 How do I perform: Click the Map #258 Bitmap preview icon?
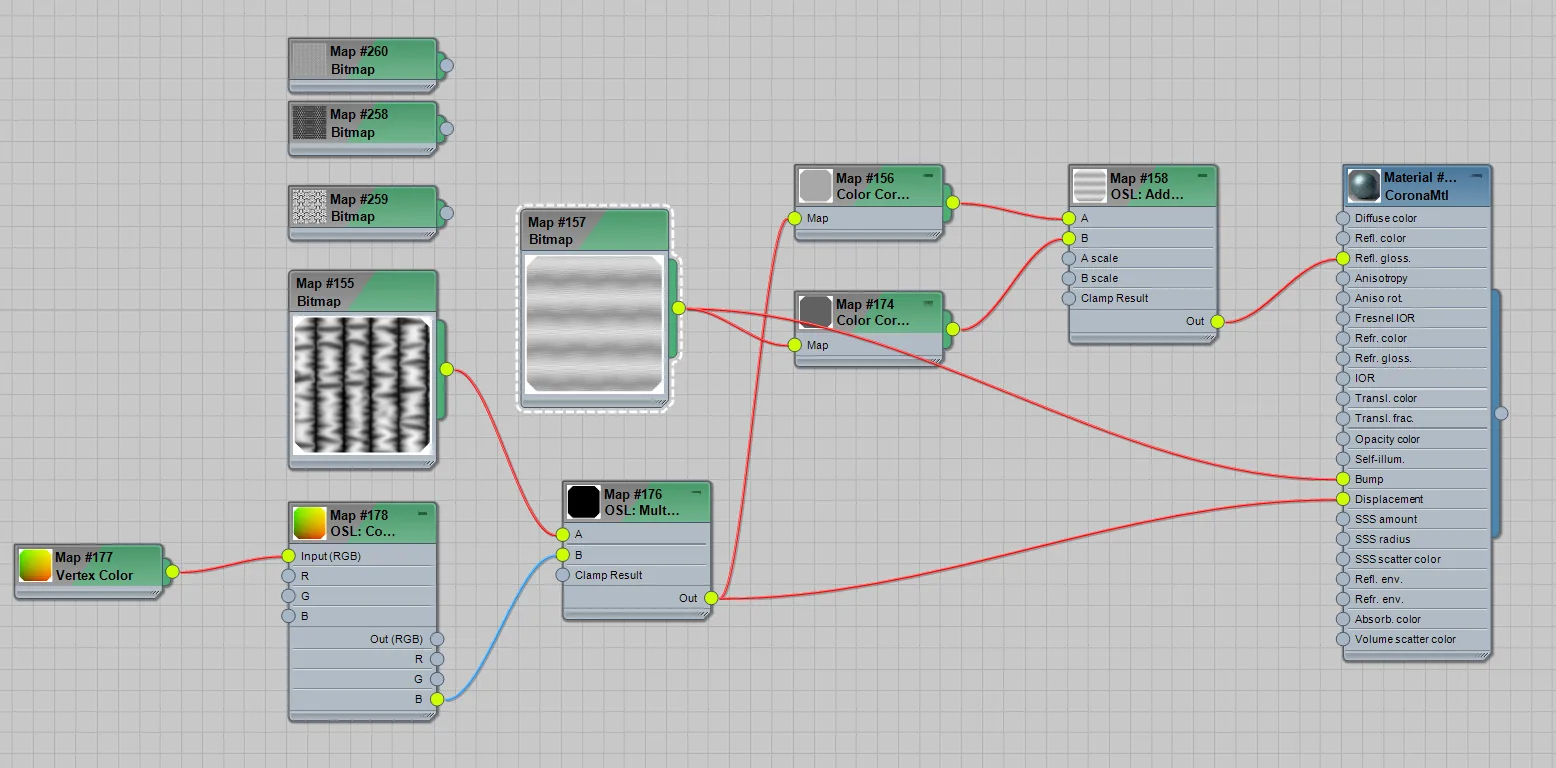pyautogui.click(x=309, y=123)
